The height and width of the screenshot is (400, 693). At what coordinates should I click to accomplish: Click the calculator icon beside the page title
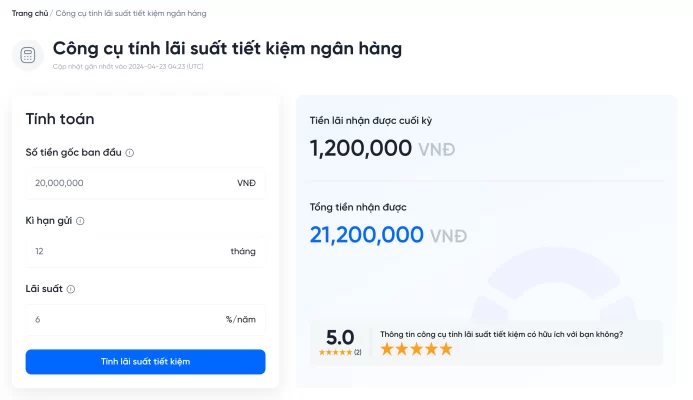tap(27, 55)
